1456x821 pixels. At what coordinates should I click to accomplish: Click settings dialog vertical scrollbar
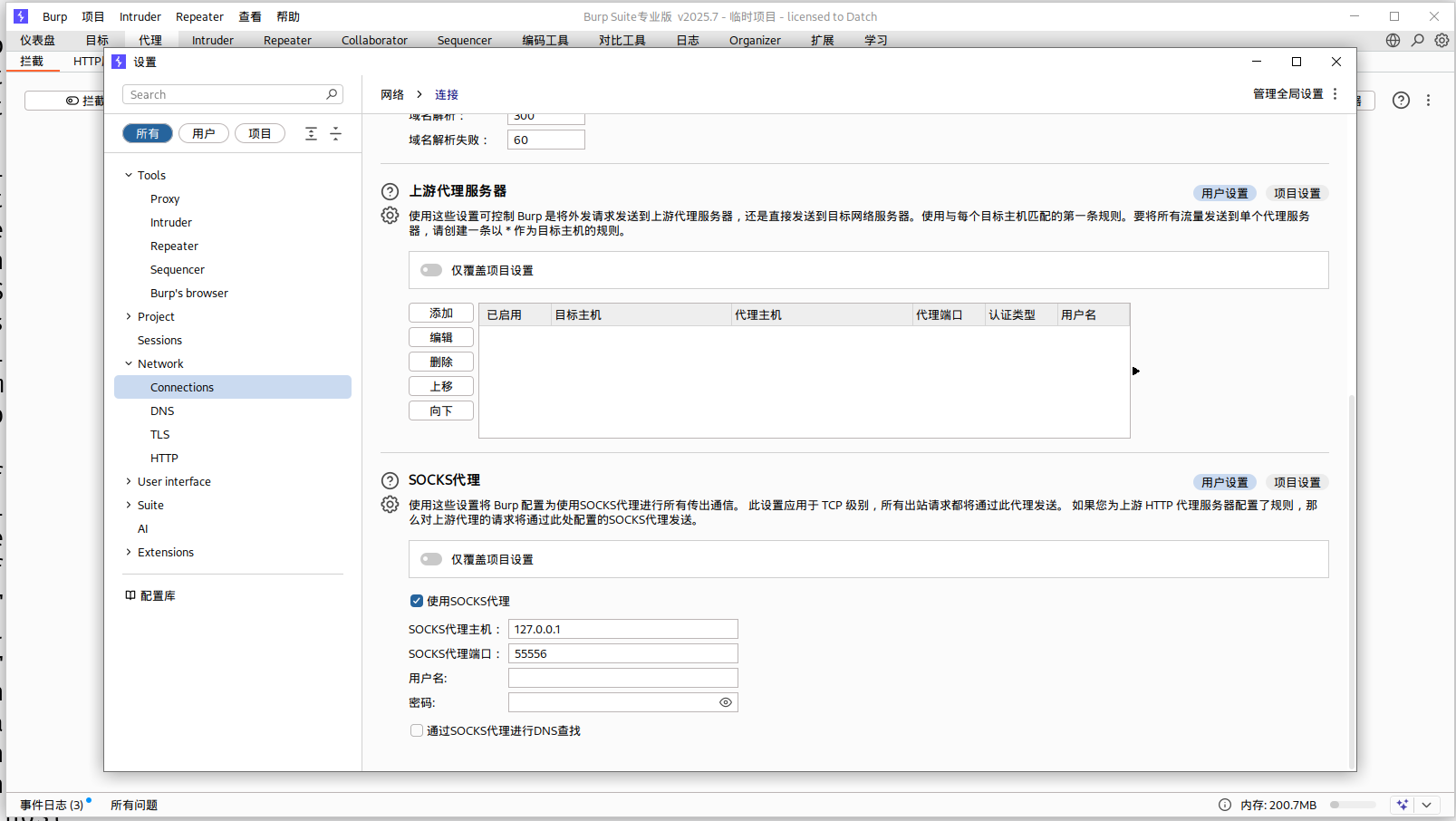(1352, 580)
